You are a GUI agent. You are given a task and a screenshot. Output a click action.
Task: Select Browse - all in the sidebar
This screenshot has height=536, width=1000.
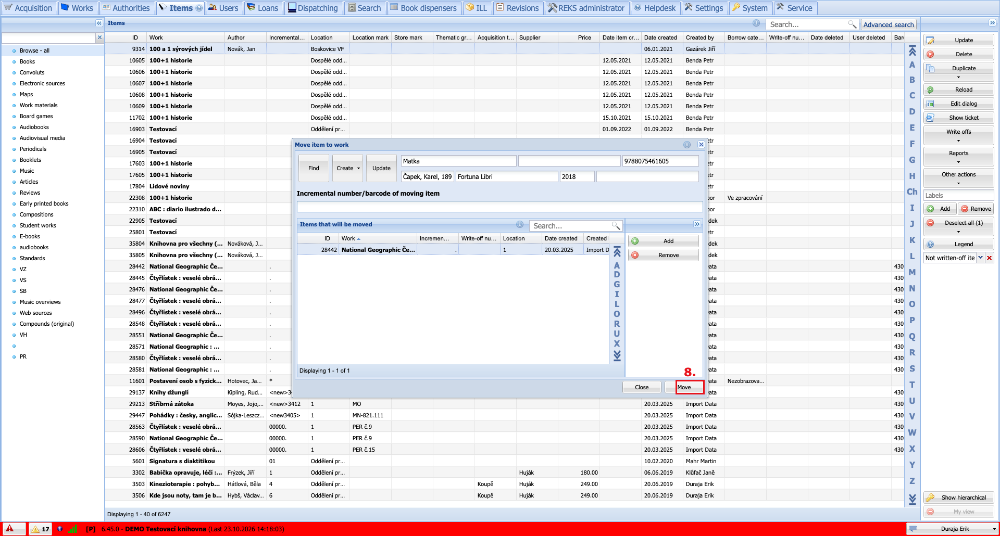pyautogui.click(x=35, y=50)
